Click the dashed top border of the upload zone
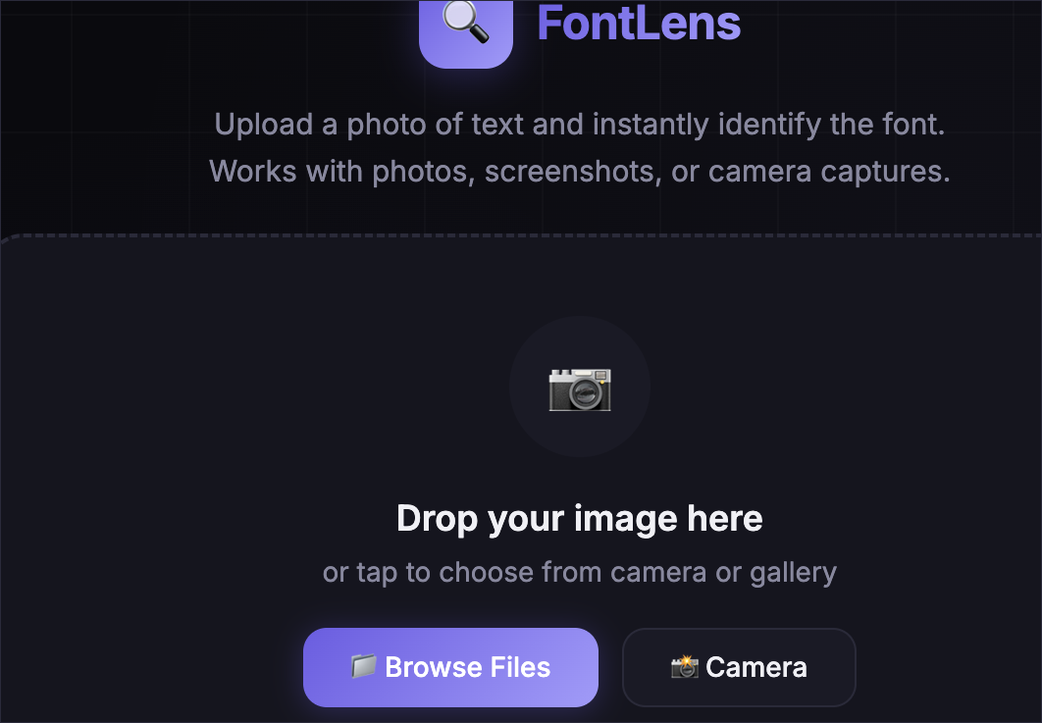1042x723 pixels. pos(521,235)
